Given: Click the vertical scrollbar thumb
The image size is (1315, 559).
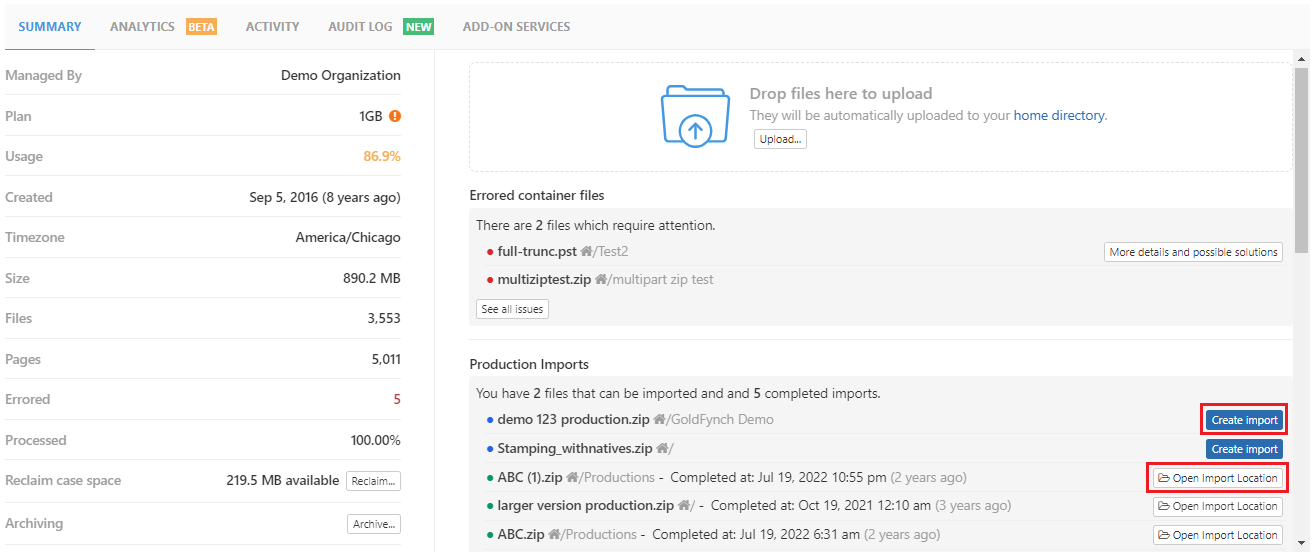Looking at the screenshot, I should [1301, 159].
